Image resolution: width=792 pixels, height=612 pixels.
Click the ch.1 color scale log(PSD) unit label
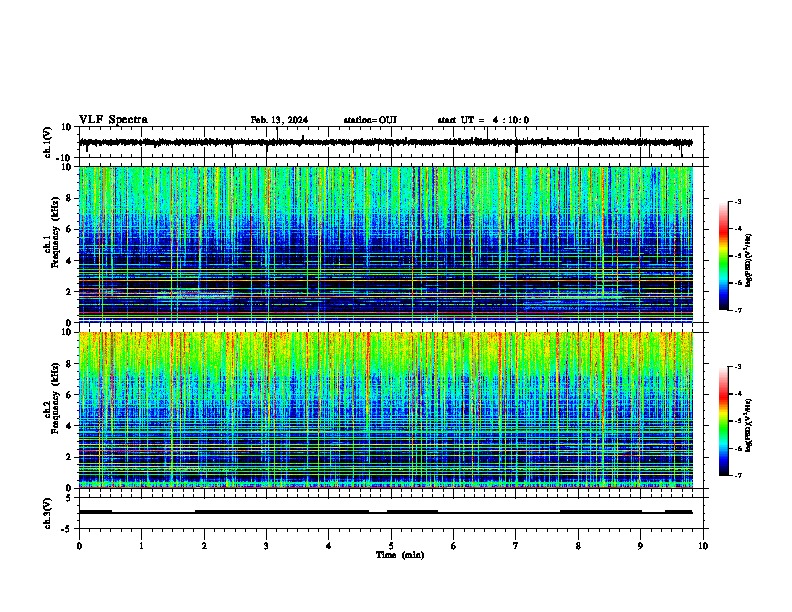point(749,260)
